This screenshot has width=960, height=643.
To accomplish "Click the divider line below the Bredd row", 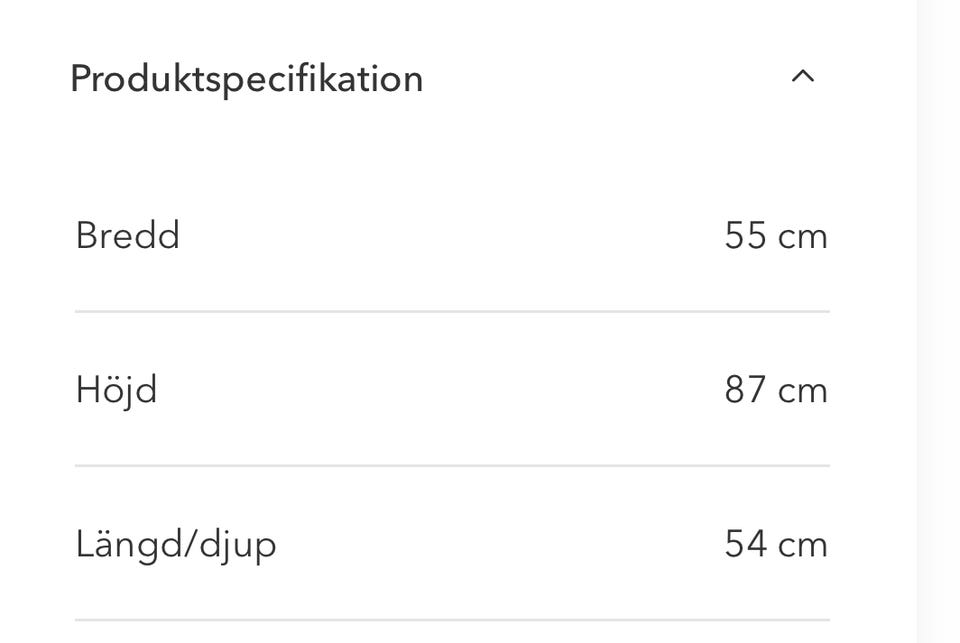I will pos(452,311).
